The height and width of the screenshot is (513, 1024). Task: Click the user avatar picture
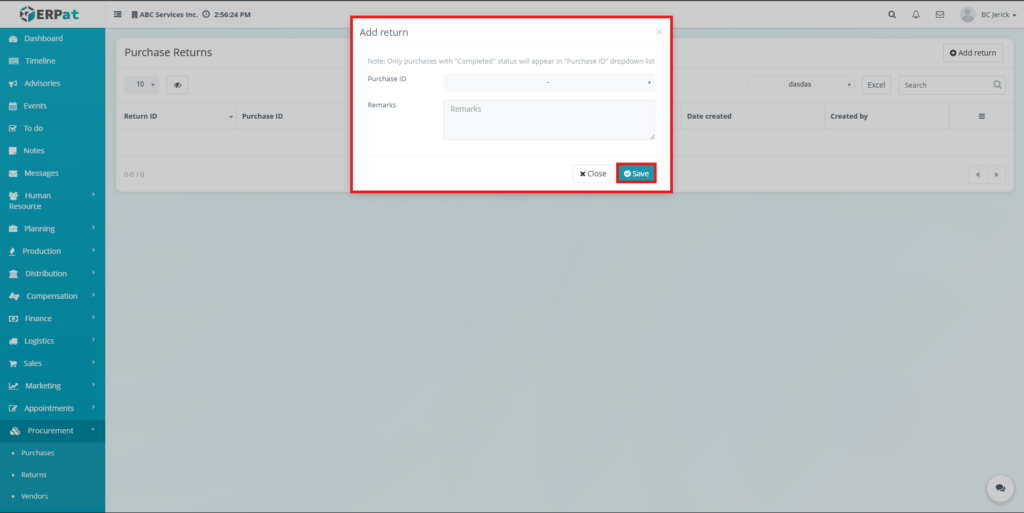click(967, 14)
